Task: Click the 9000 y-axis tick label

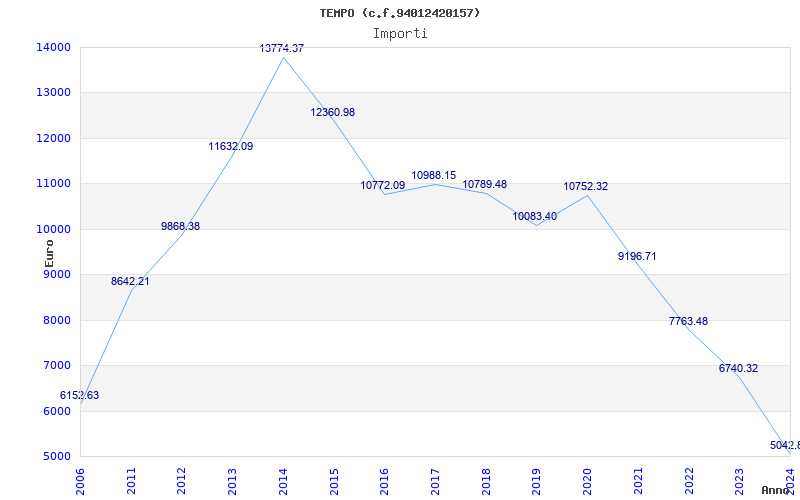Action: (x=57, y=274)
